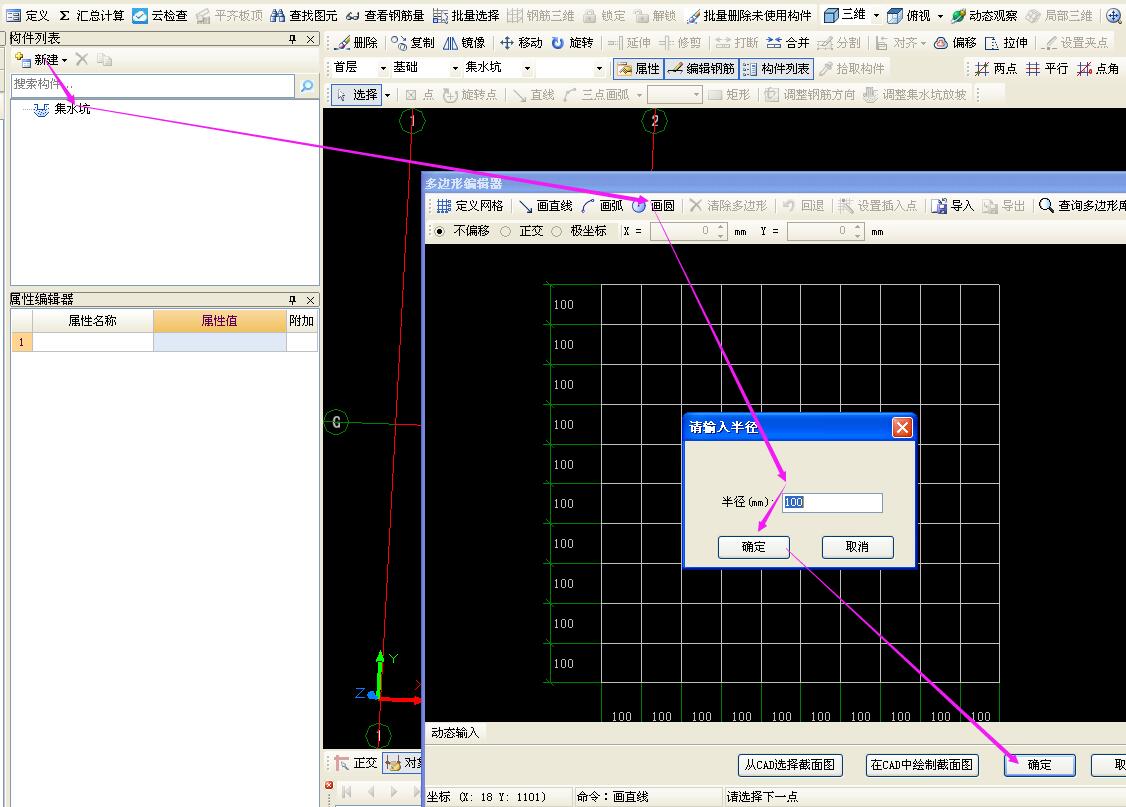Click 两点 two-point axis tool
1126x807 pixels.
click(x=996, y=68)
